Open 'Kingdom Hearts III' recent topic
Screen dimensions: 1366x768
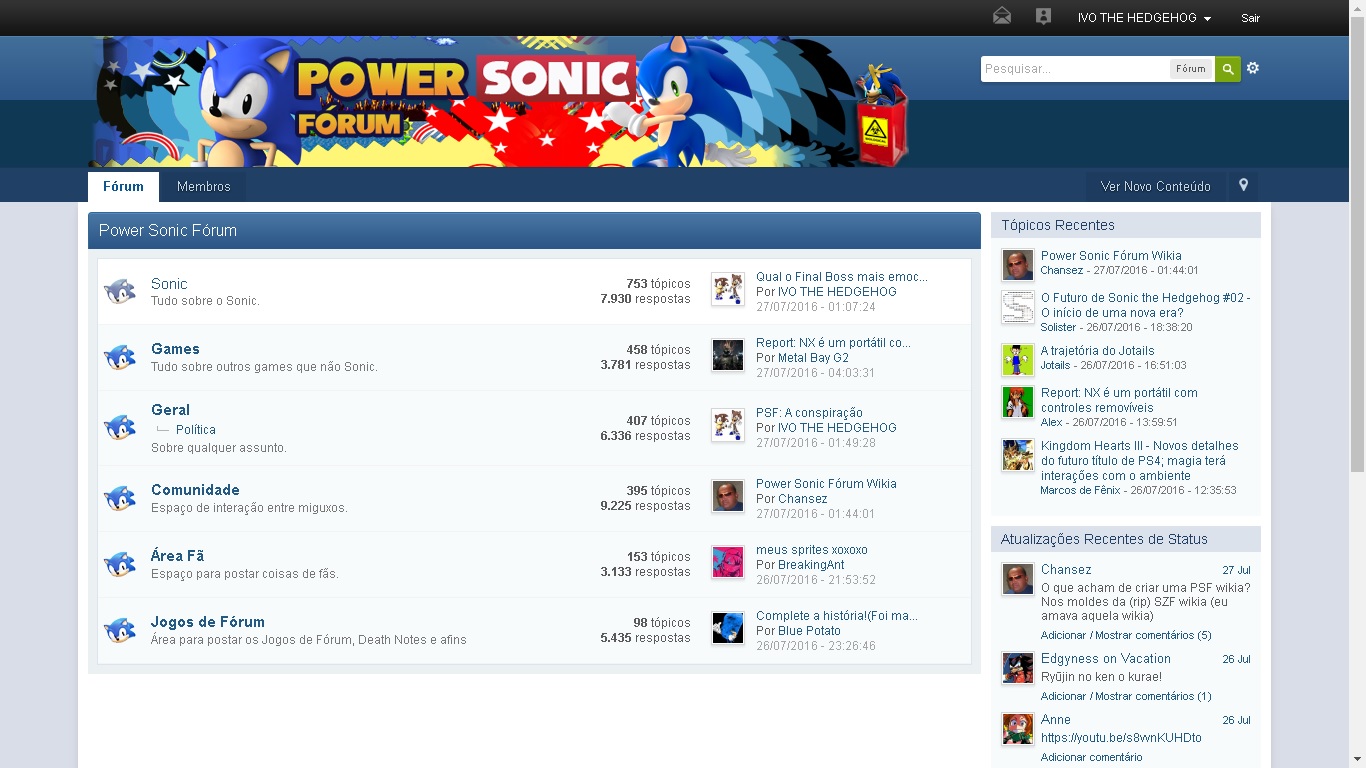pyautogui.click(x=1140, y=461)
